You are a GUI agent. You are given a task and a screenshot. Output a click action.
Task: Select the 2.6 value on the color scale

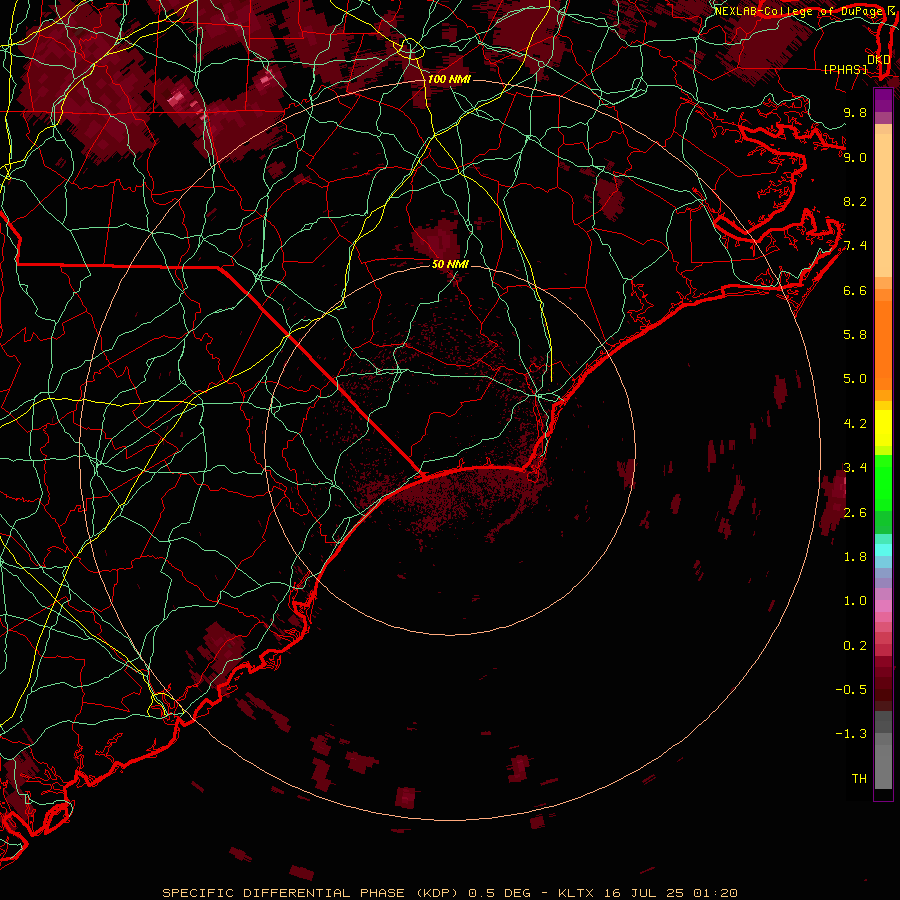click(855, 513)
